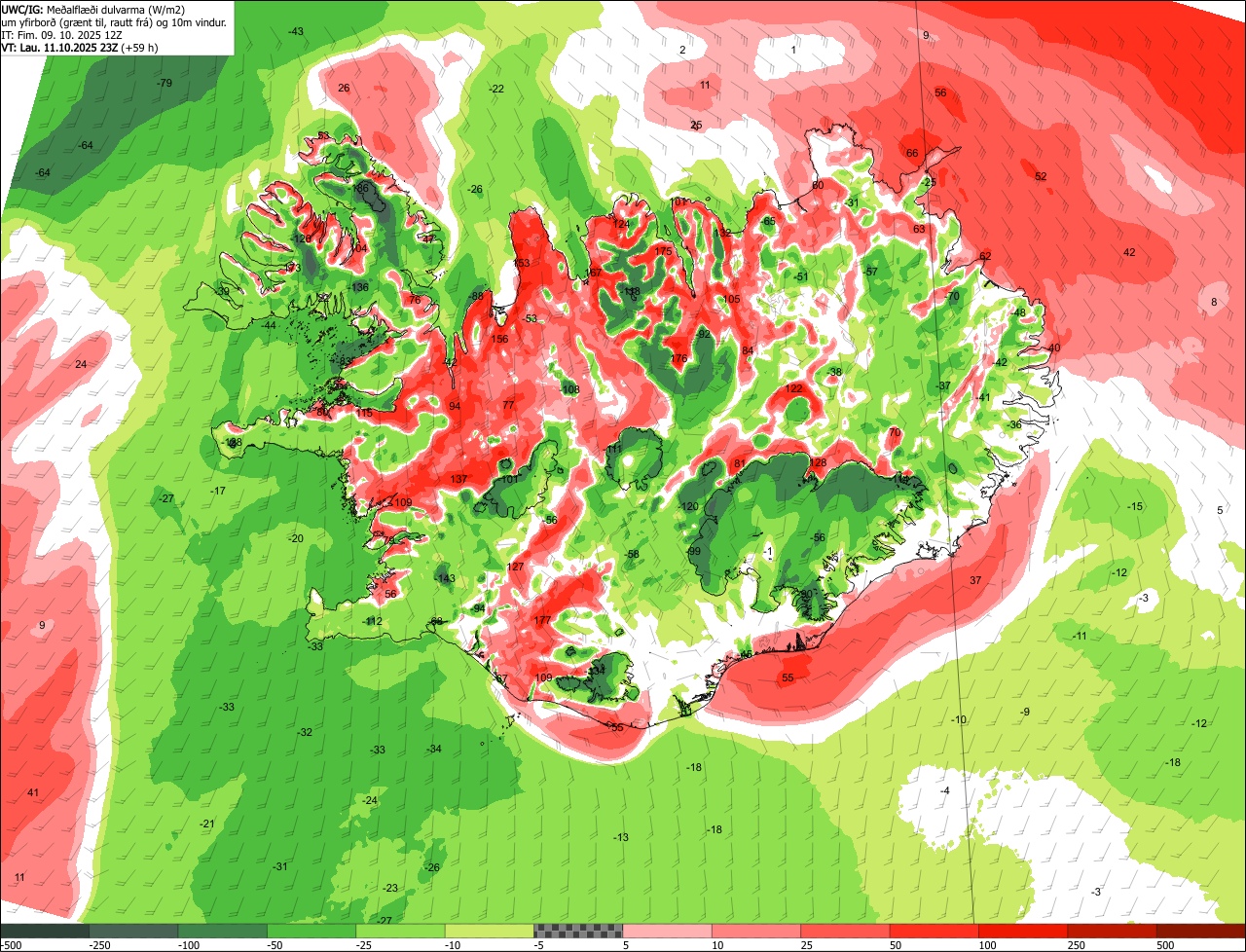
Task: Click the map value '37'
Action: [x=975, y=579]
